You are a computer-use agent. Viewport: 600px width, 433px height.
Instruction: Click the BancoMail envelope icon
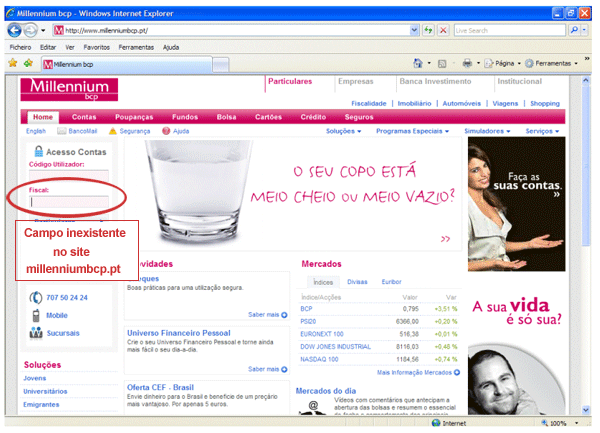[62, 131]
